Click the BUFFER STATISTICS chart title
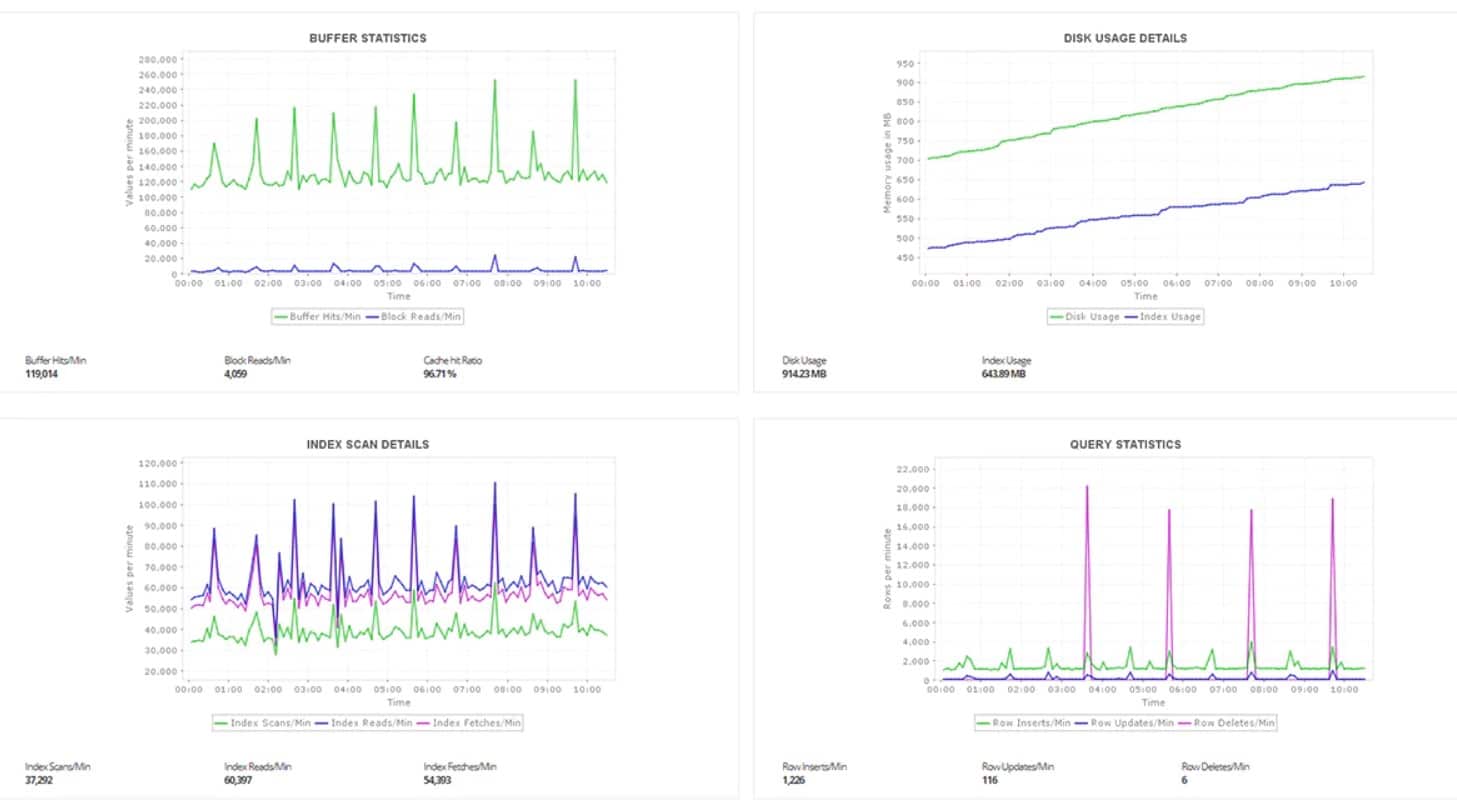This screenshot has height=805, width=1457. pyautogui.click(x=369, y=38)
